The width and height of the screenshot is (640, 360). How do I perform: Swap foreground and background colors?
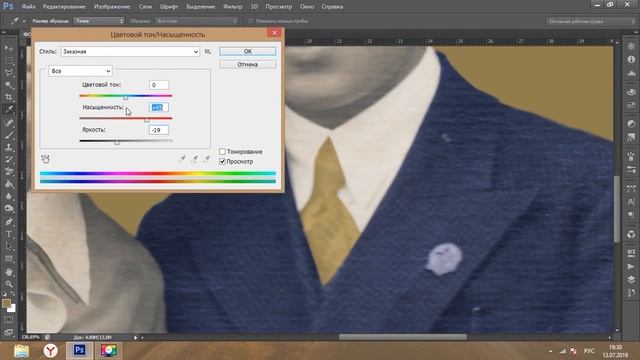point(13,294)
